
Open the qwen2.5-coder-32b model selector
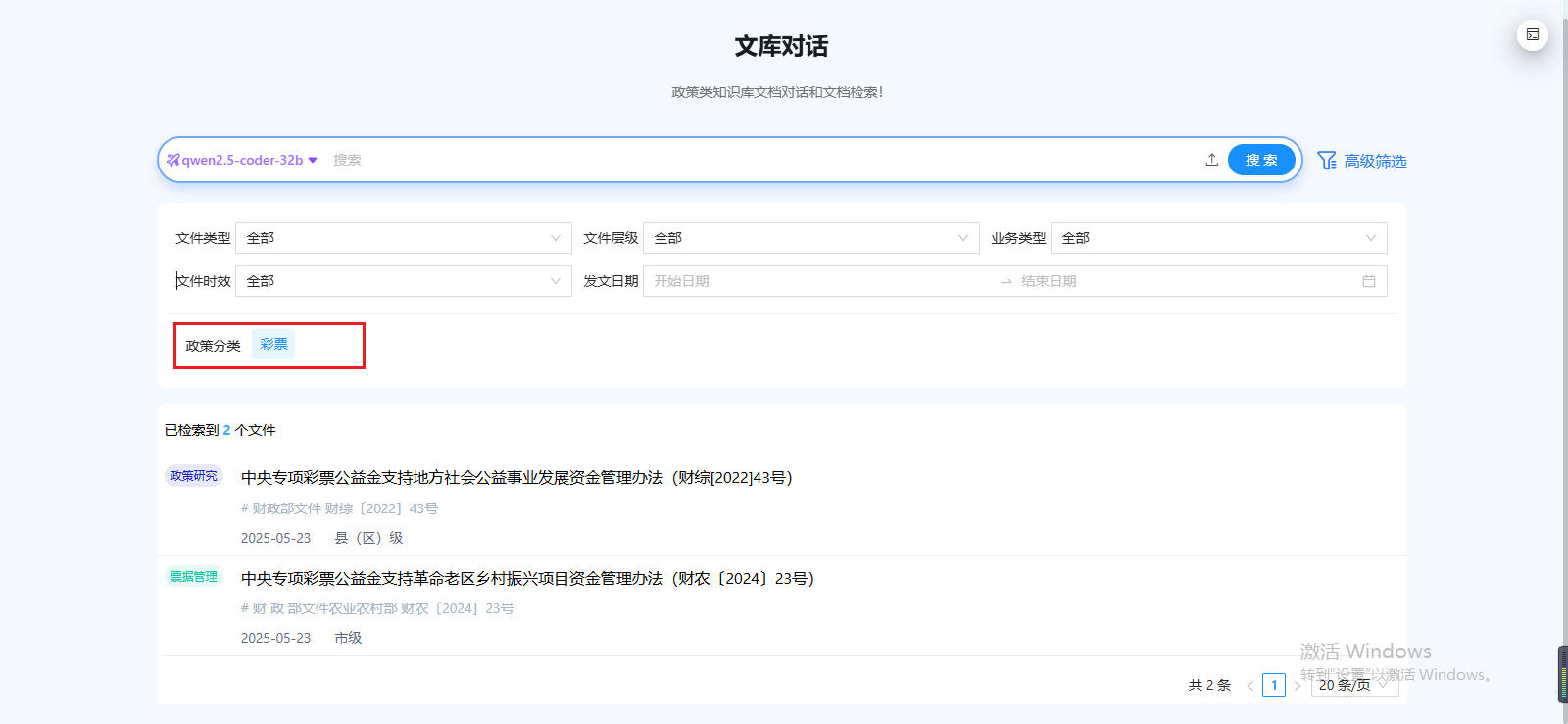coord(242,160)
